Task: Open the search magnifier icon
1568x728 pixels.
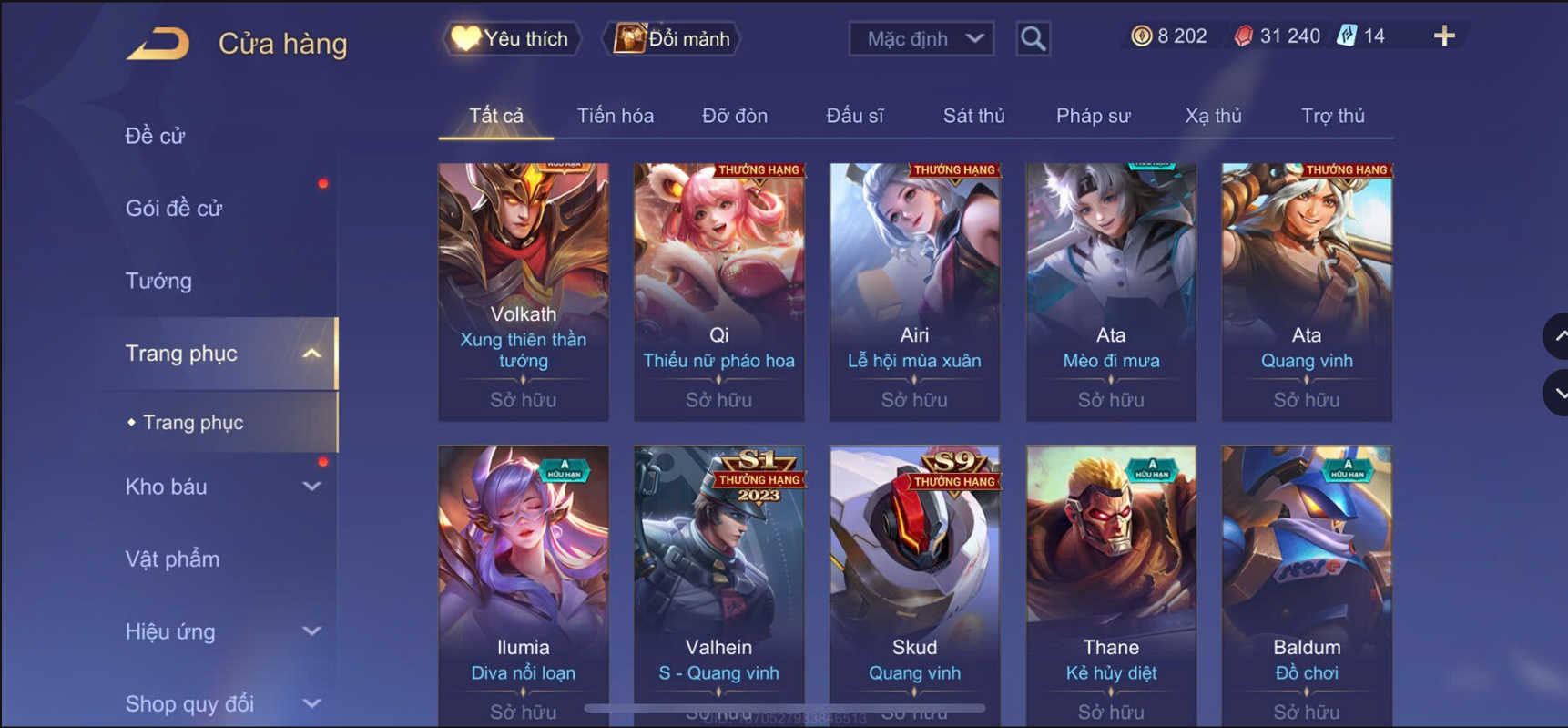Action: [1033, 38]
